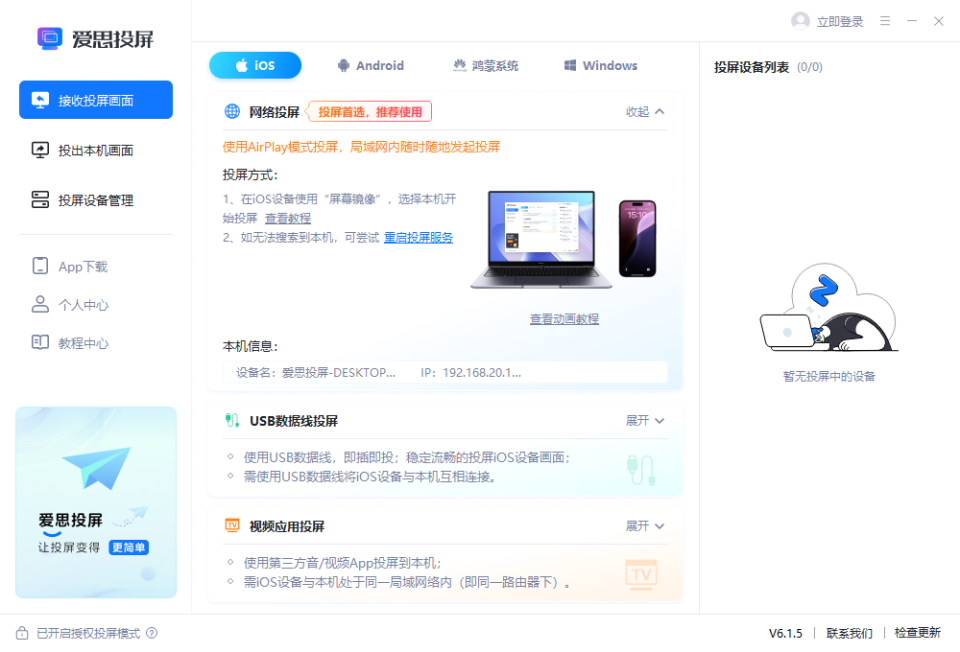
Task: Open the hamburger menu icon
Action: [885, 21]
